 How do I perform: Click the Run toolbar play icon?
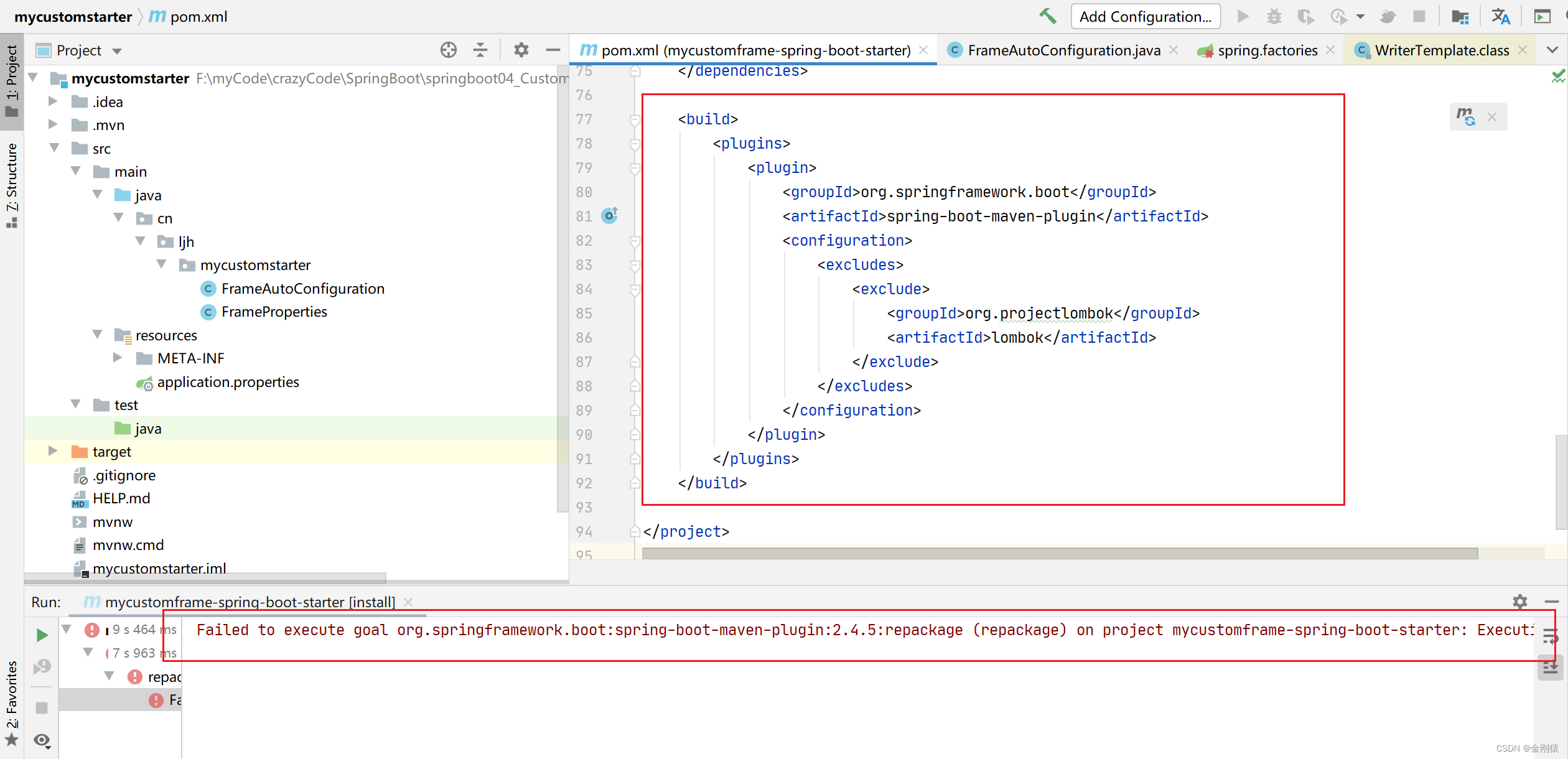pyautogui.click(x=1243, y=16)
